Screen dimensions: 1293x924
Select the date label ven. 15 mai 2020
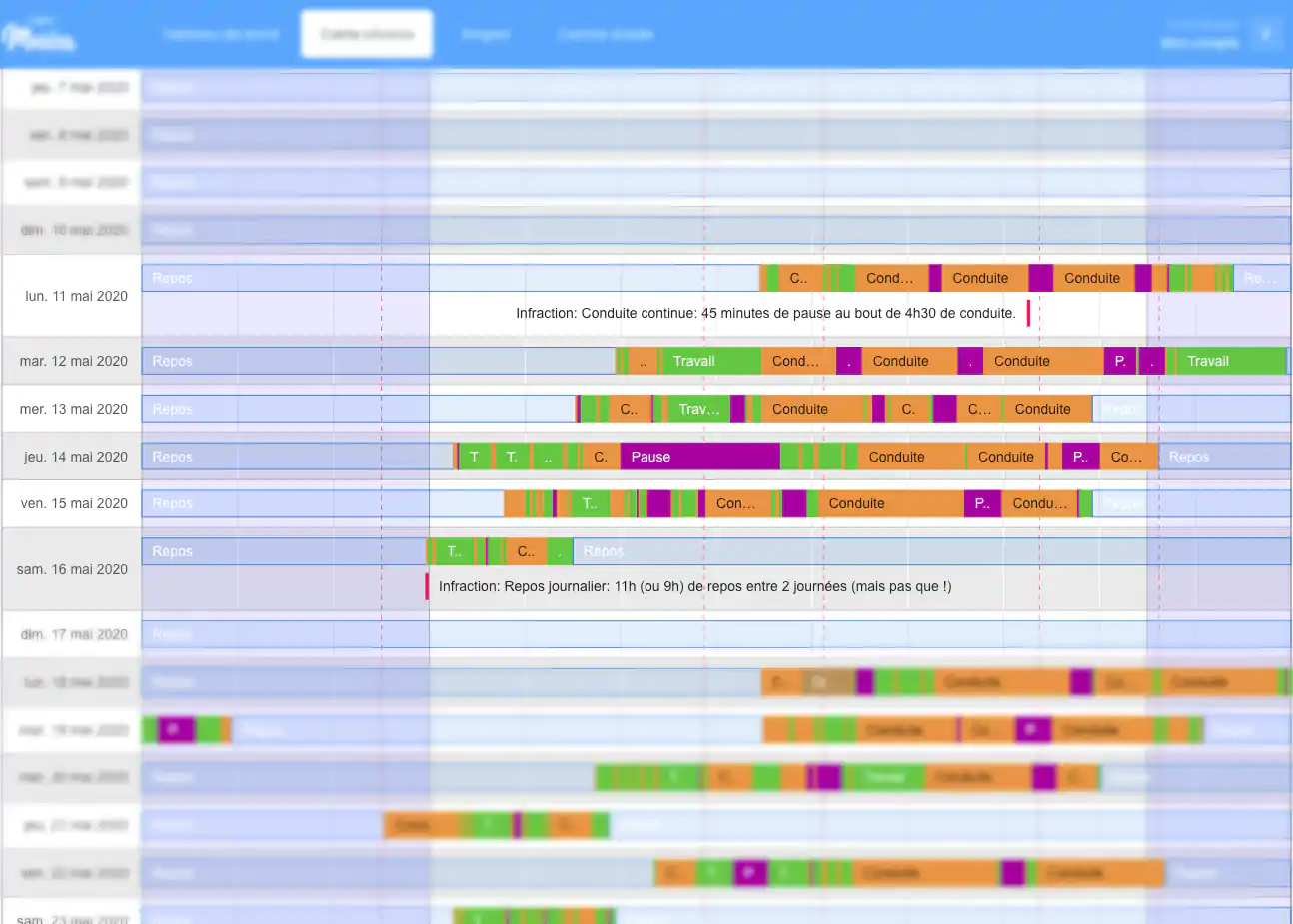tap(74, 503)
